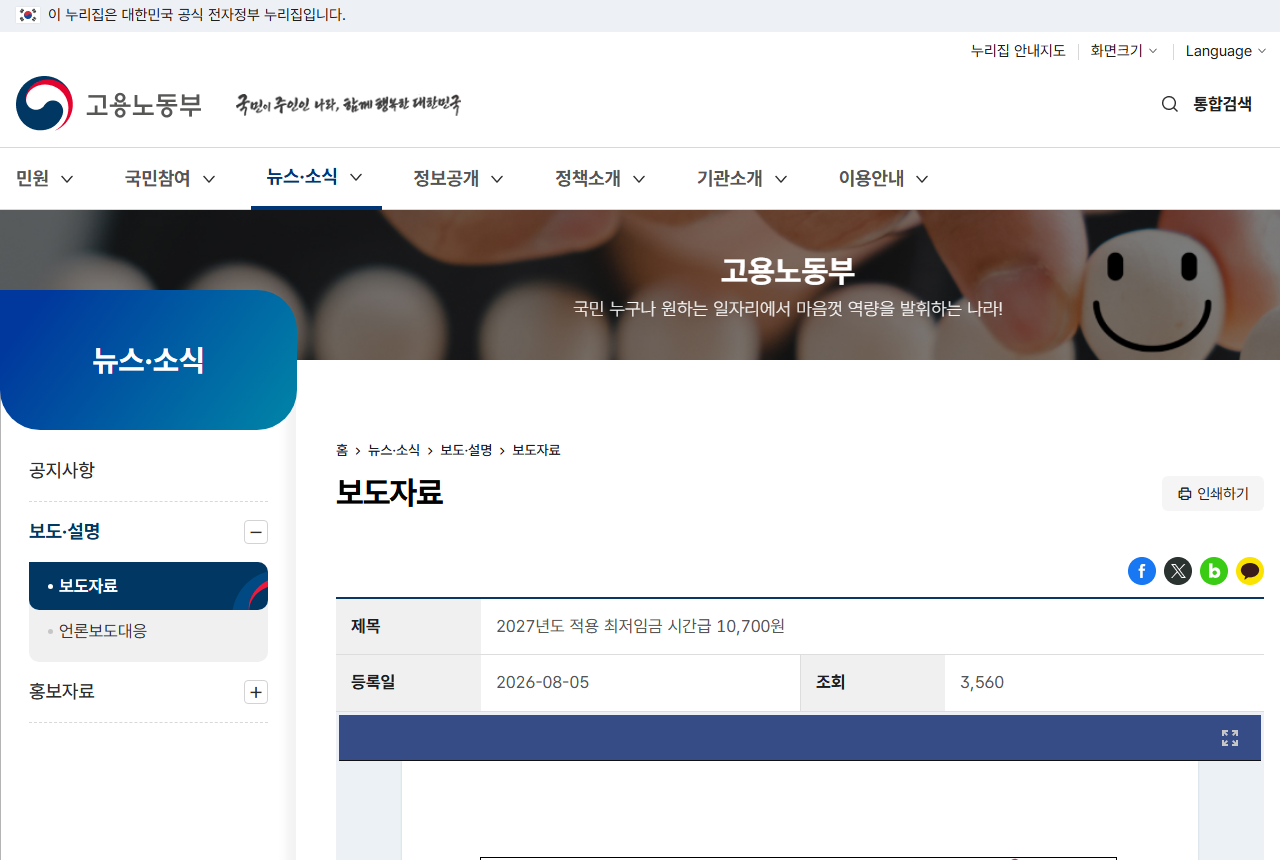Expand the 정보공개 menu
1280x860 pixels.
pos(458,179)
